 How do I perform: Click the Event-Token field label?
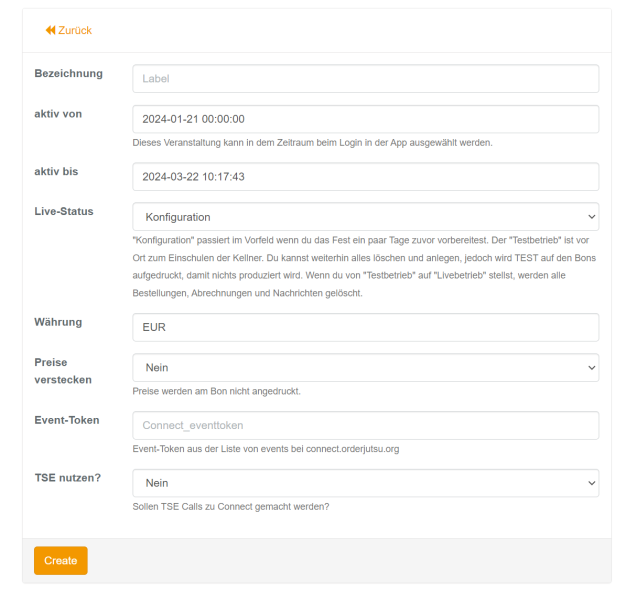(67, 420)
